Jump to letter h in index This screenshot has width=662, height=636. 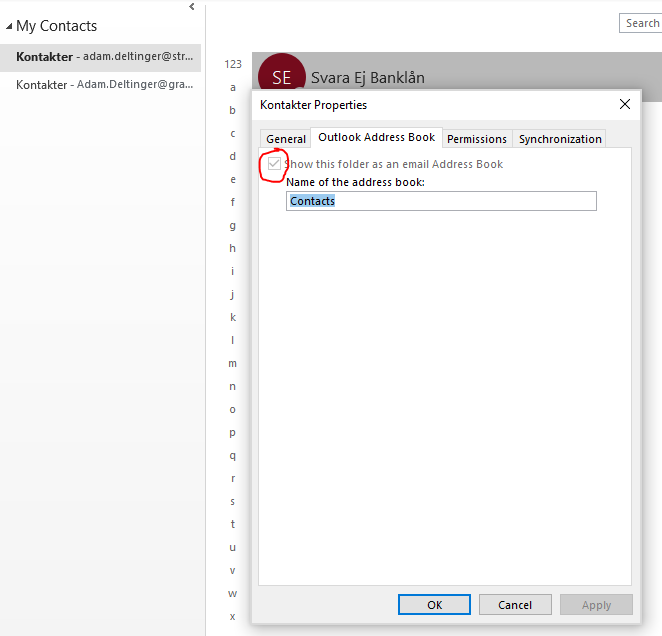coord(233,248)
